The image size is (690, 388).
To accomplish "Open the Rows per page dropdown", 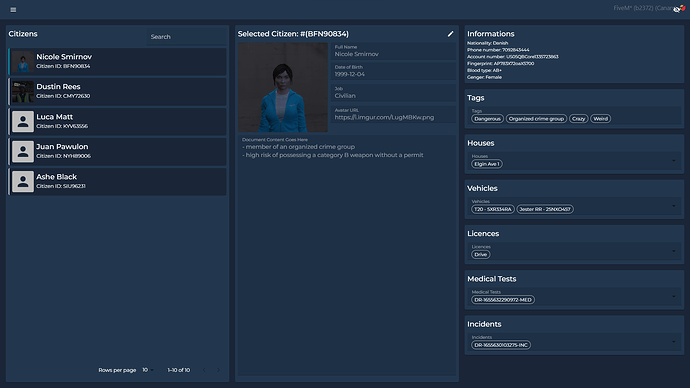I will pos(148,370).
